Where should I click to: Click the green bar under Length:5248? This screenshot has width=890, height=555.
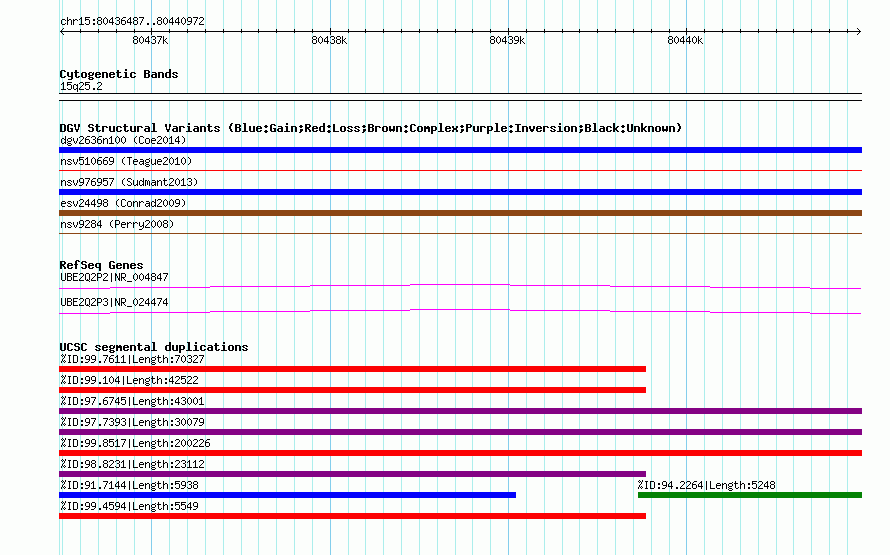click(x=750, y=495)
